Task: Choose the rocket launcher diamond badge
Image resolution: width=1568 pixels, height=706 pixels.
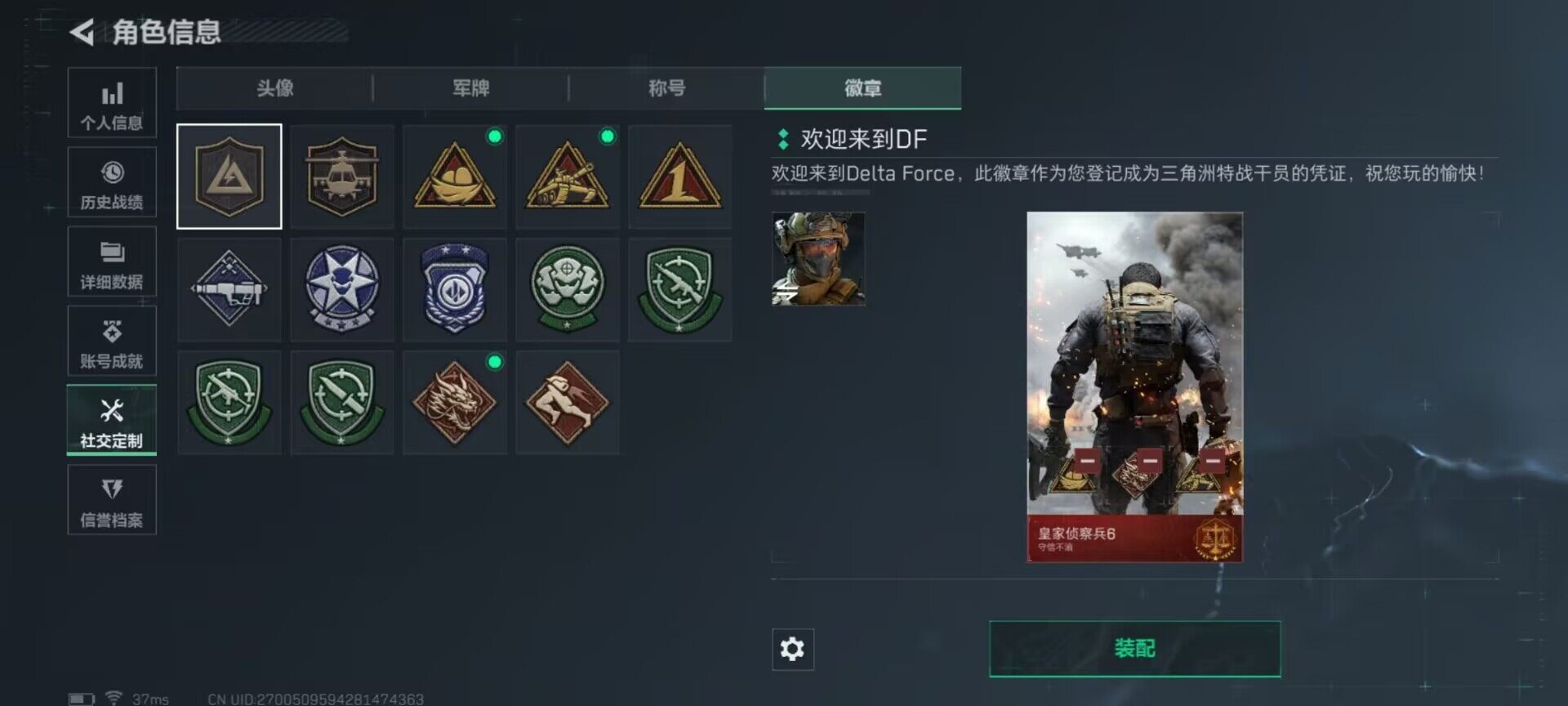Action: pyautogui.click(x=229, y=289)
